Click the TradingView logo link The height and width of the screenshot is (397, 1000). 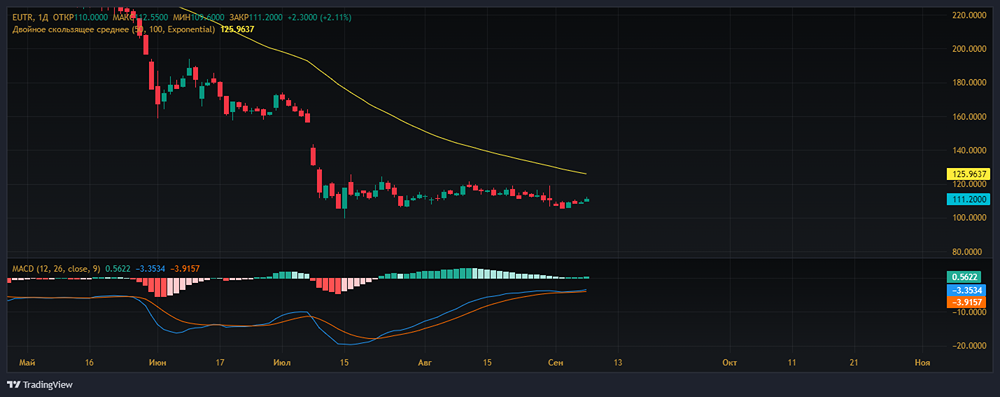pos(40,385)
